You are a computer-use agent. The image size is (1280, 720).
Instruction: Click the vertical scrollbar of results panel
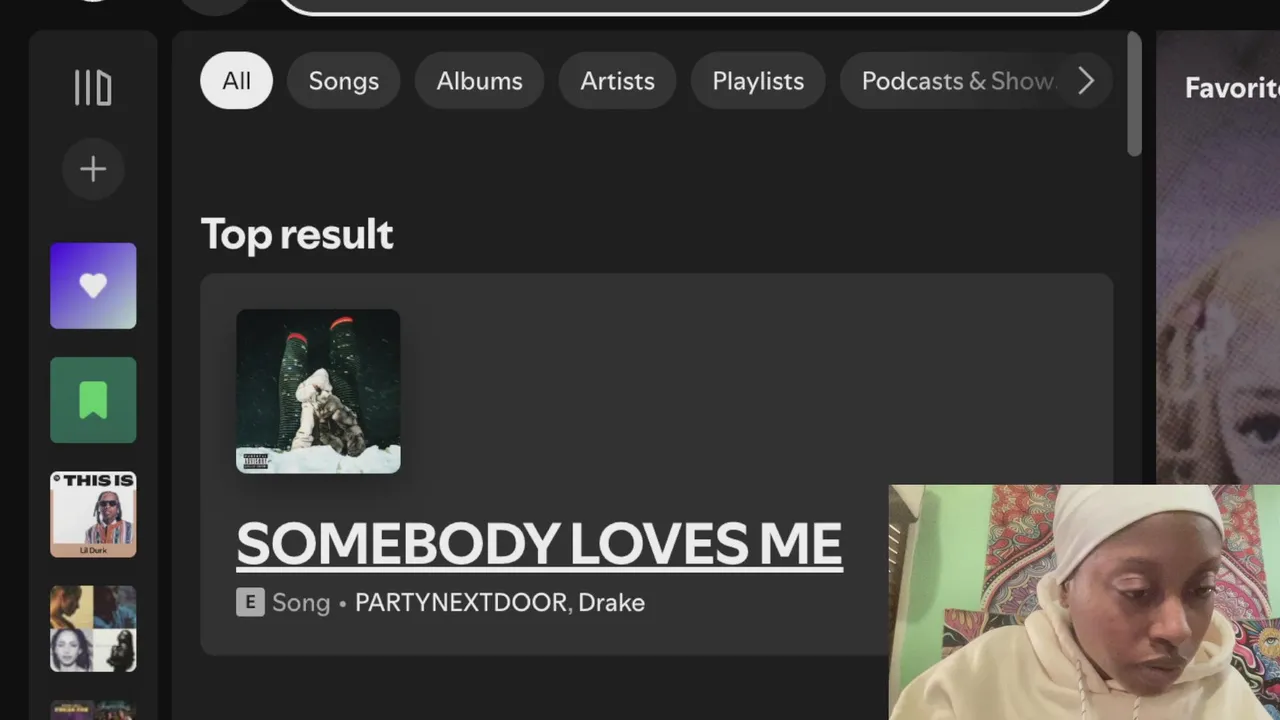click(1134, 94)
